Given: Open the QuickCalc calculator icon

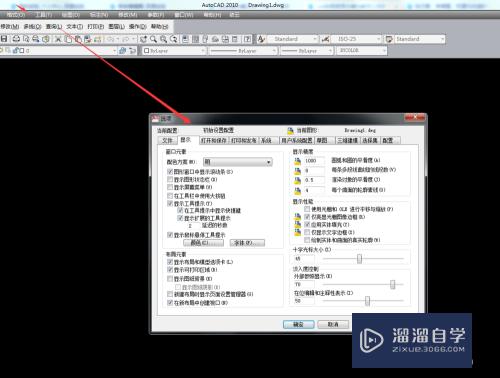Looking at the screenshot, I should pyautogui.click(x=235, y=39).
